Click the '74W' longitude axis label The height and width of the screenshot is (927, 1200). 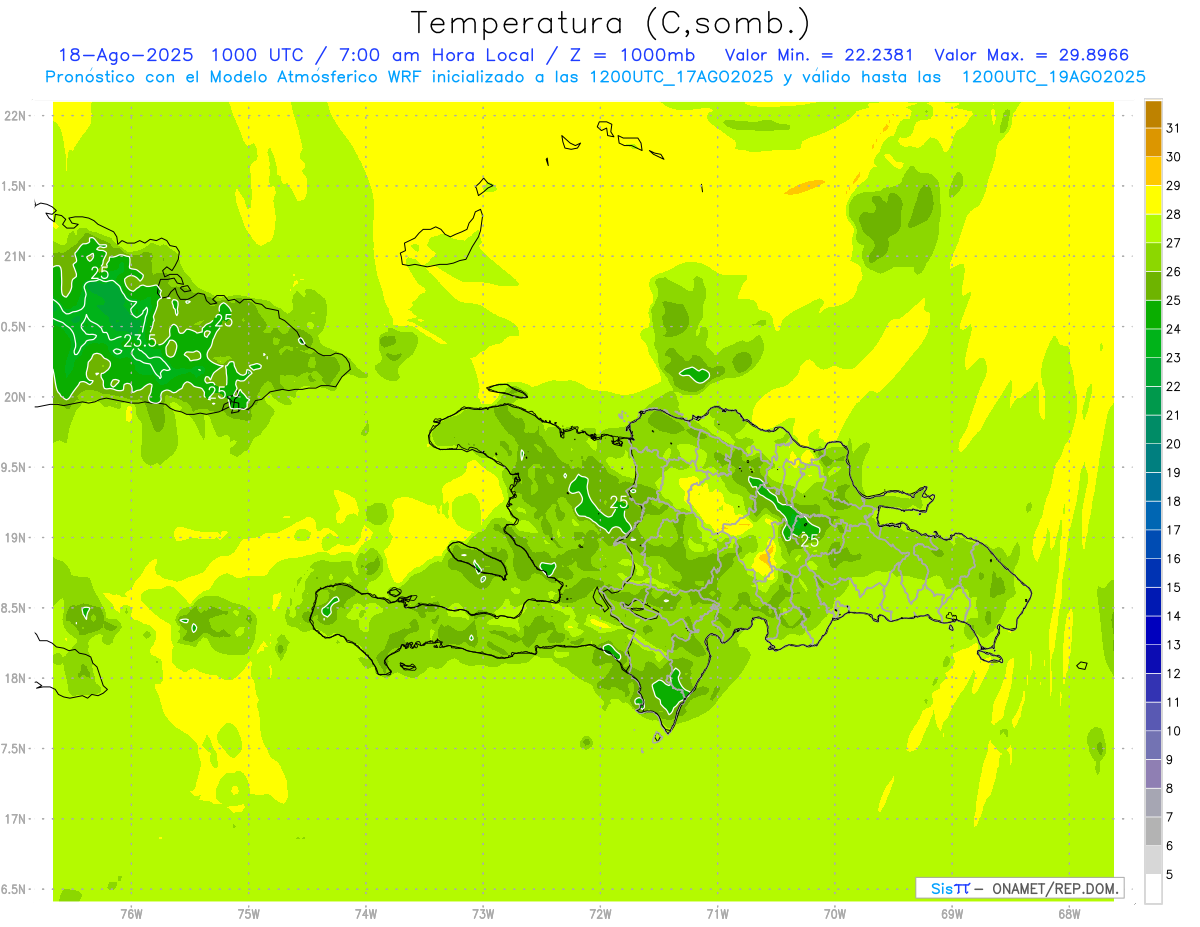coord(366,914)
